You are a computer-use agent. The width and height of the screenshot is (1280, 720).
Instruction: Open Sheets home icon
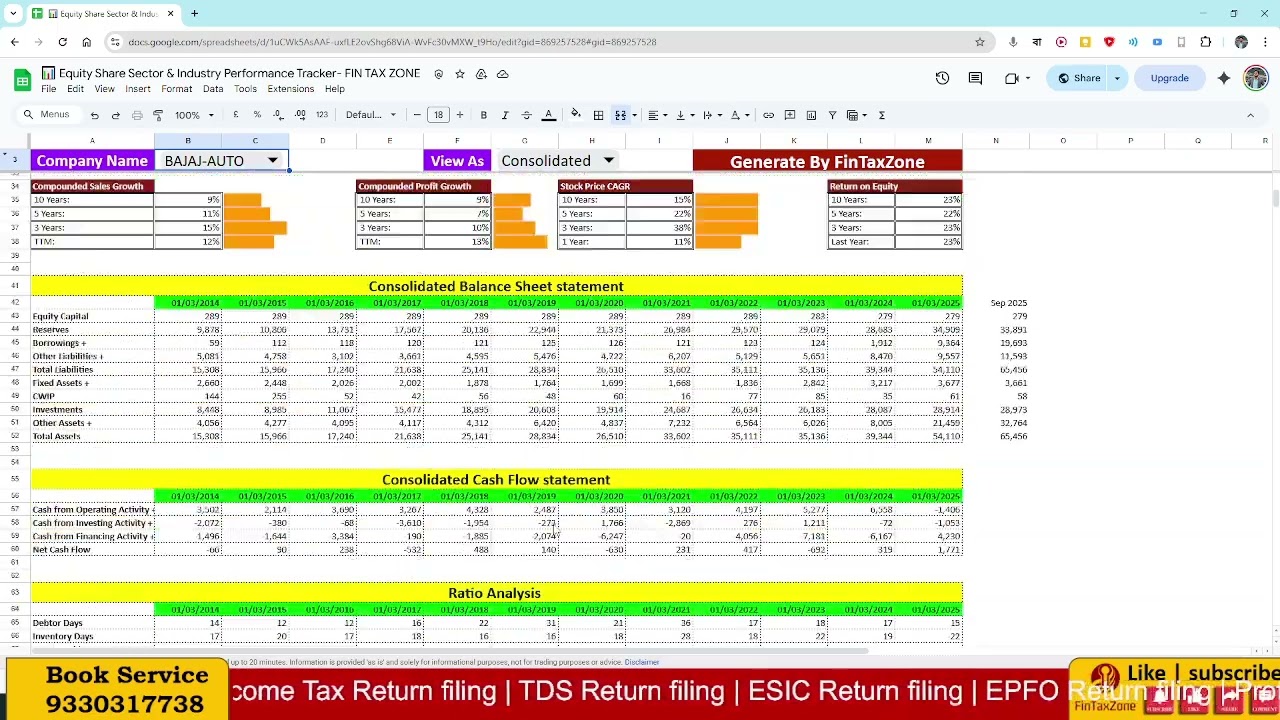coord(22,80)
